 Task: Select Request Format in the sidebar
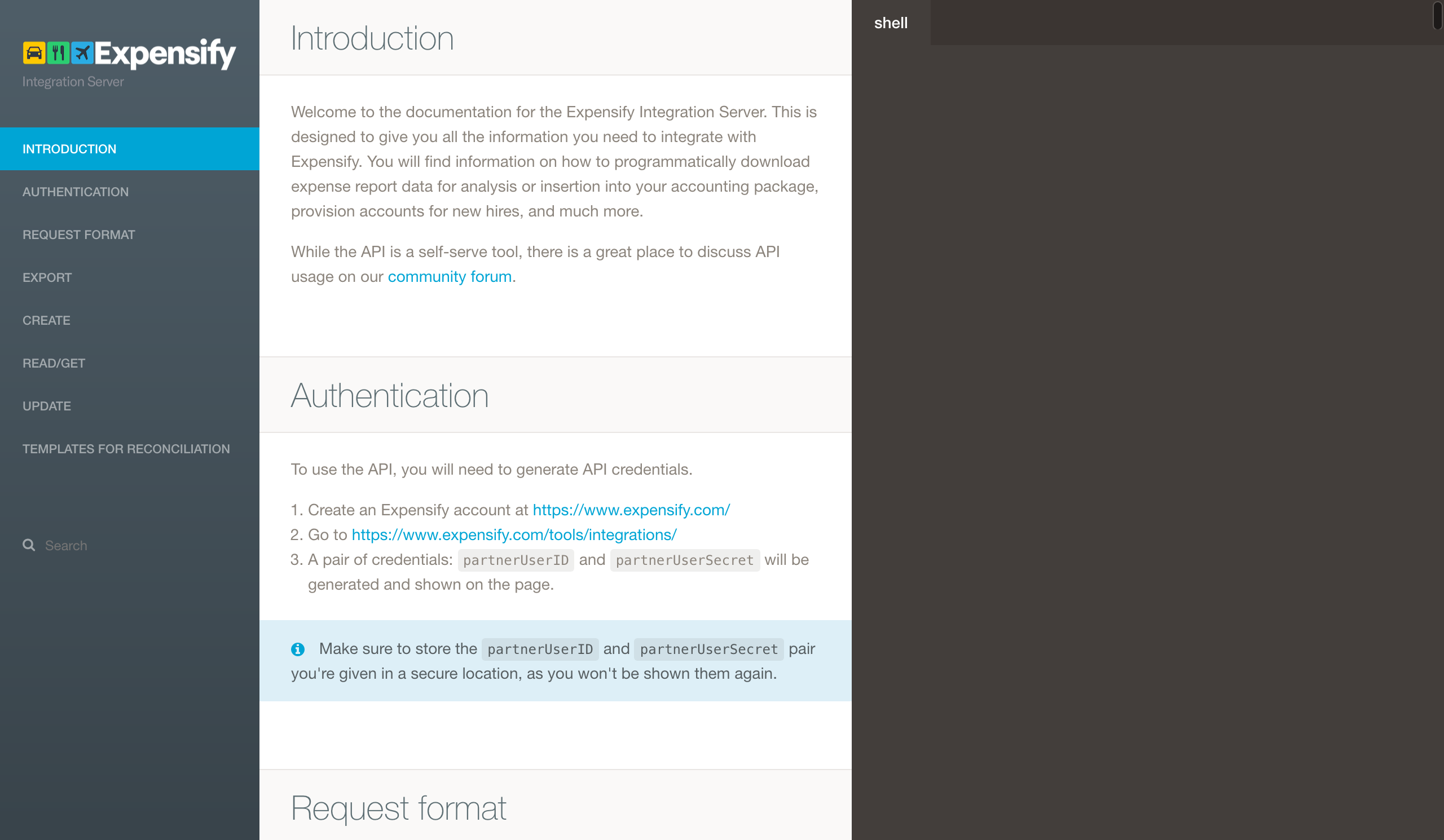click(130, 235)
